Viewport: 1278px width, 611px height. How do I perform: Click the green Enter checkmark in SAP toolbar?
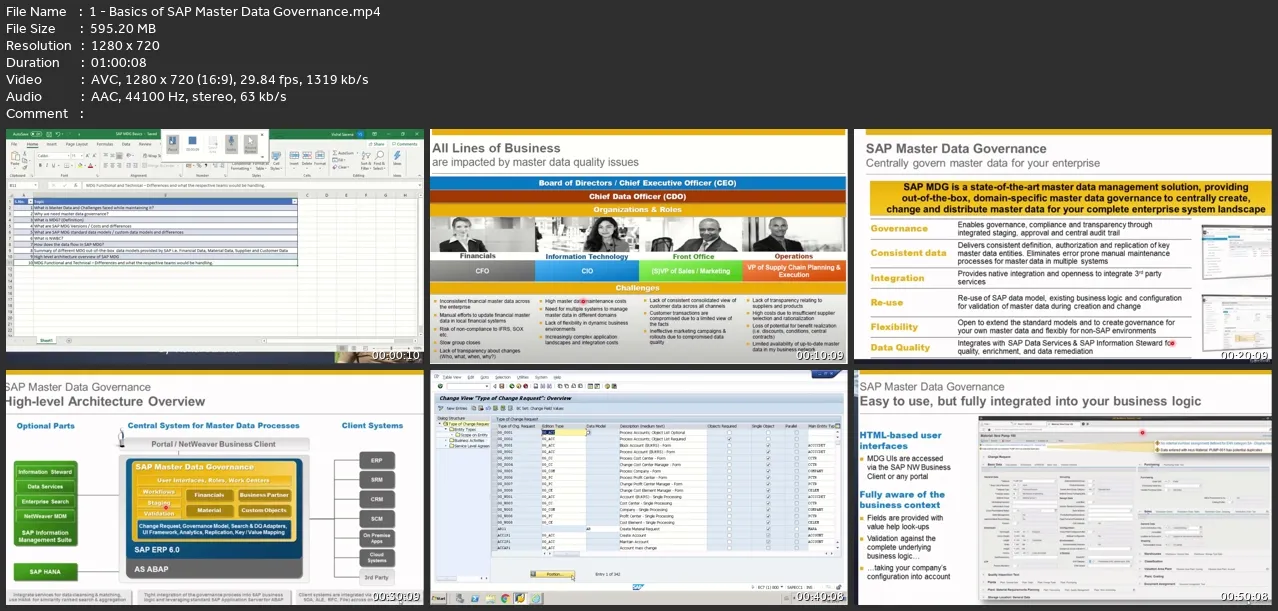coord(440,386)
